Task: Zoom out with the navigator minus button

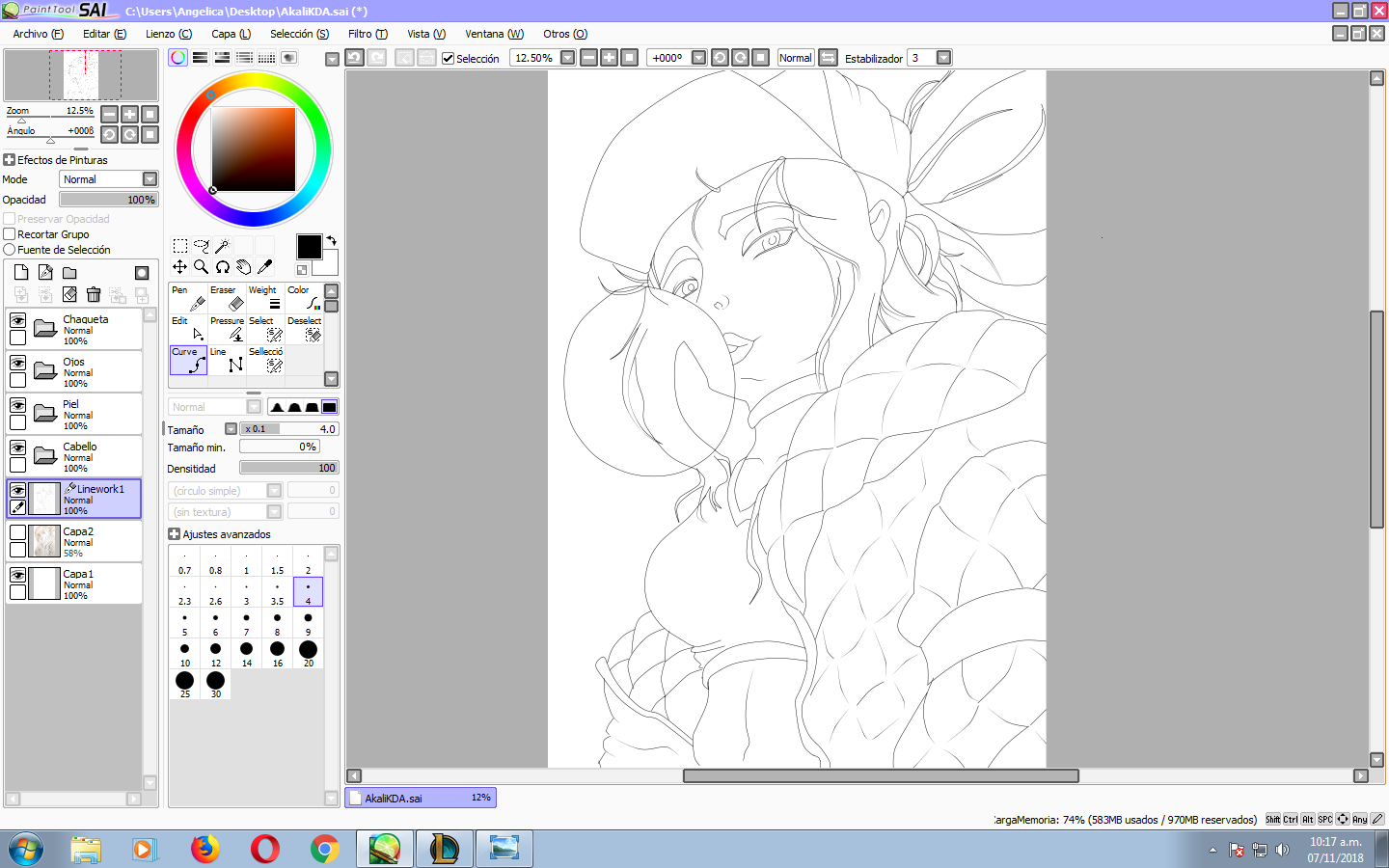Action: (109, 114)
